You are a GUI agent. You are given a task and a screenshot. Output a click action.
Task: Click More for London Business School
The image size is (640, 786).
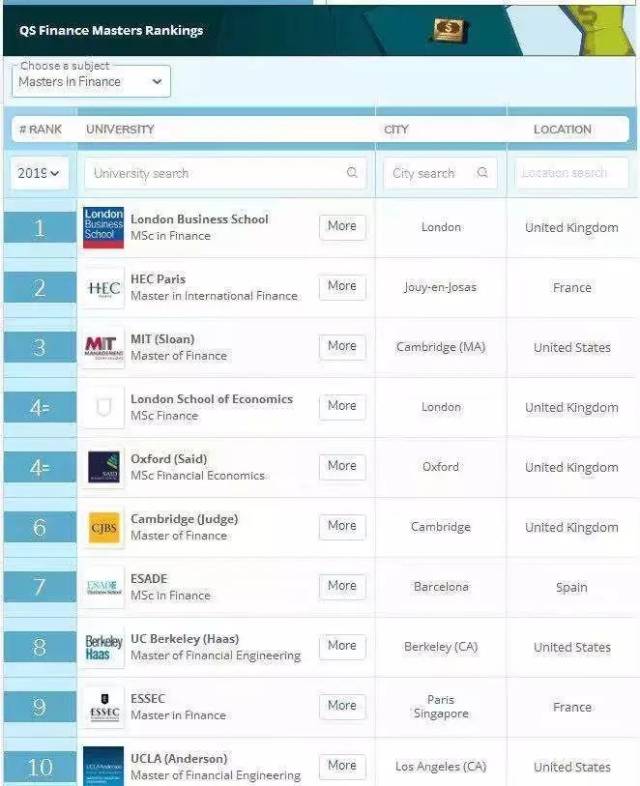tap(342, 227)
